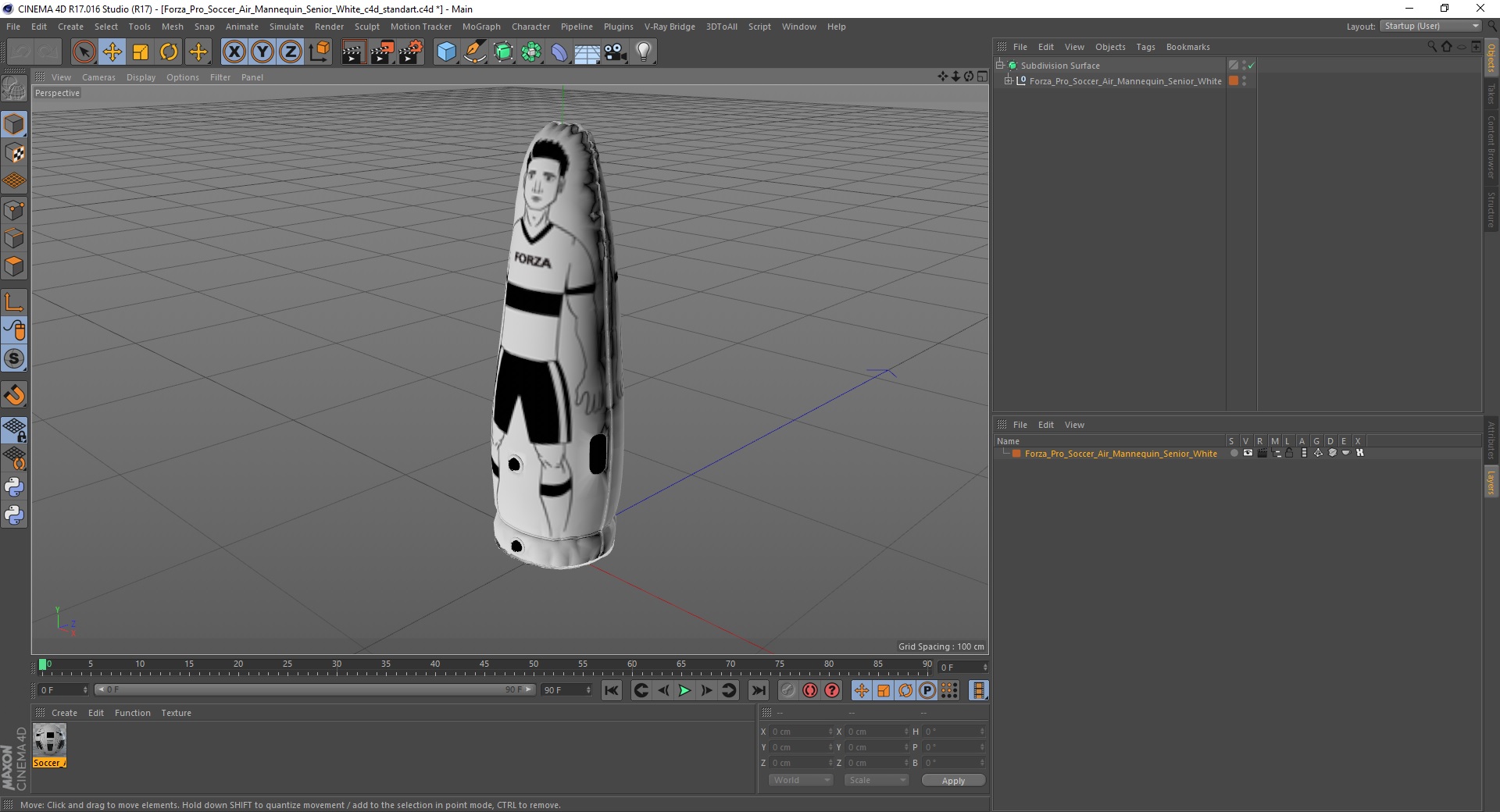1500x812 pixels.
Task: Switch to the Content Browser side tab
Action: click(x=1491, y=147)
